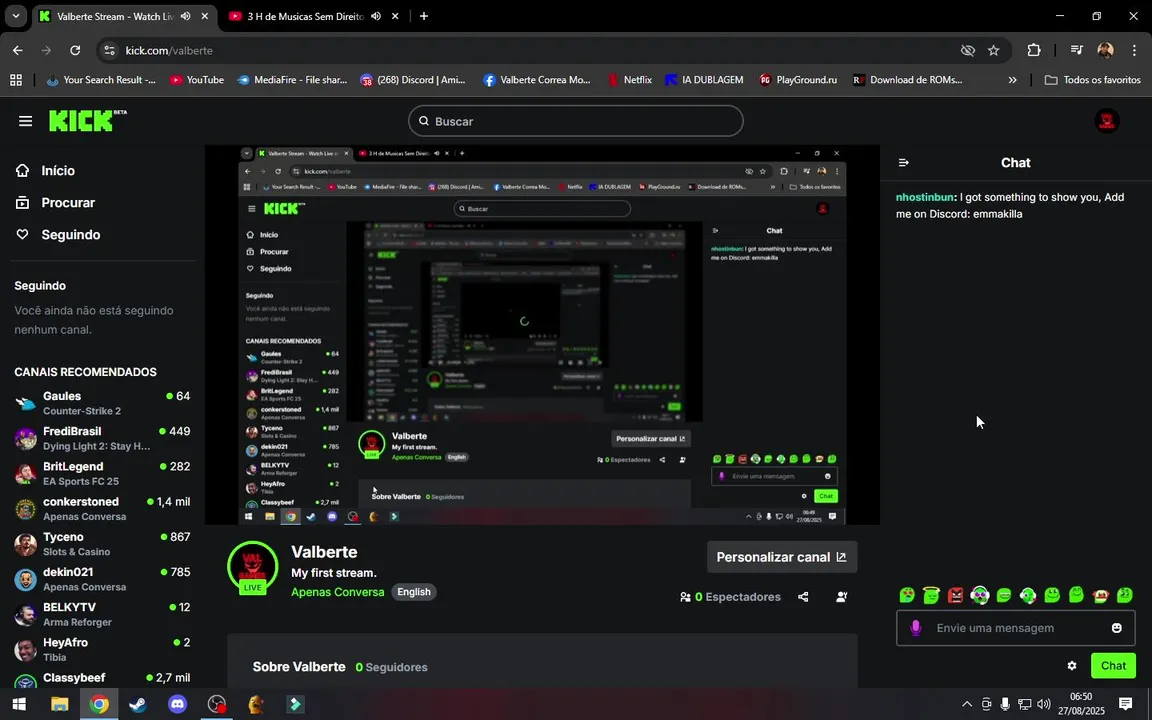The image size is (1152, 720).
Task: Open a new browser tab
Action: 424,16
